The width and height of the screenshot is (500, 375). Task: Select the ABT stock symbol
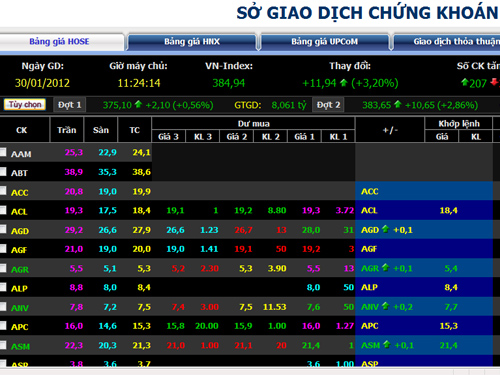pos(19,173)
